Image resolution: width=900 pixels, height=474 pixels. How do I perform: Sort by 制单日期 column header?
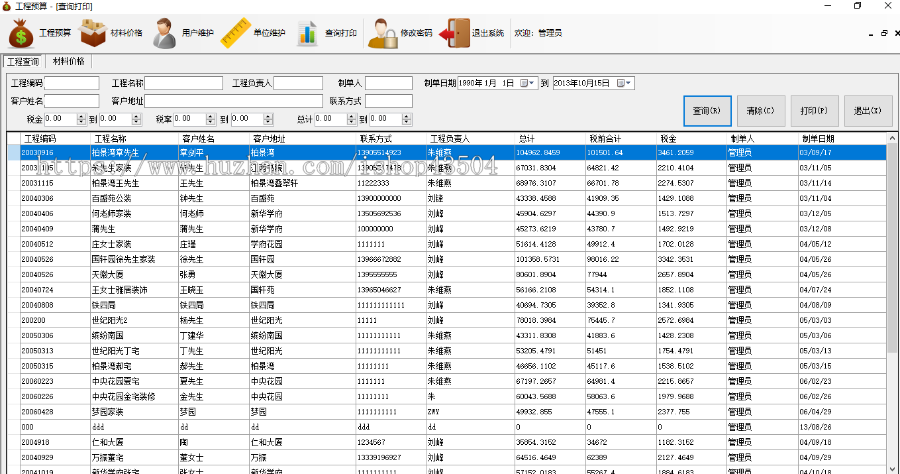coord(841,138)
